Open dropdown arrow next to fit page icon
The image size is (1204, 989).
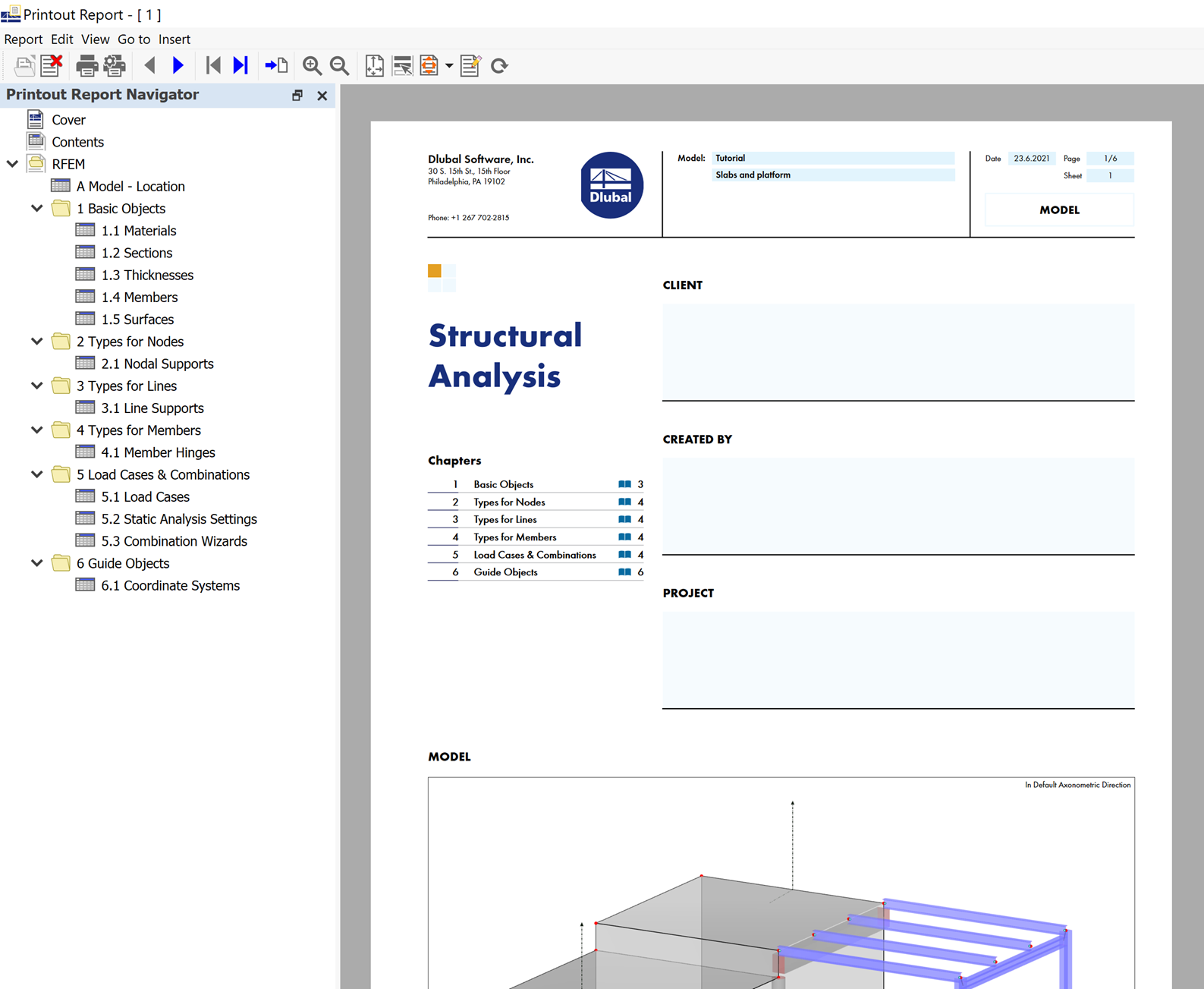[449, 66]
